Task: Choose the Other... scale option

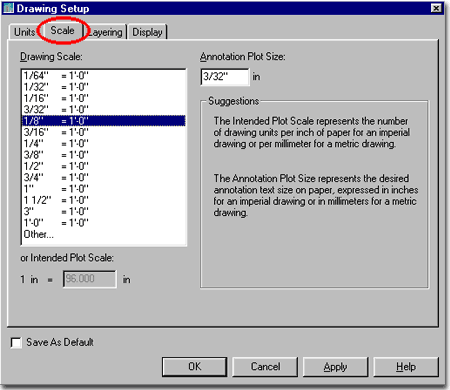Action: pyautogui.click(x=103, y=234)
